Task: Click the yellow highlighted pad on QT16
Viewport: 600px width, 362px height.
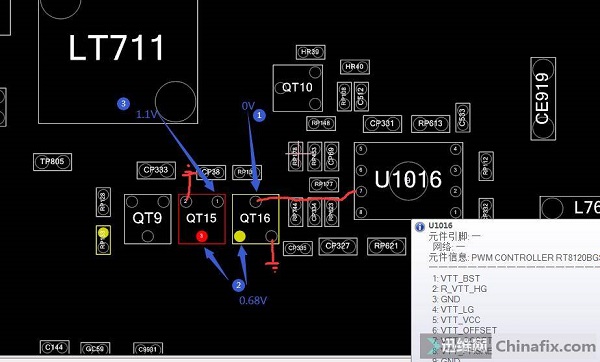Action: click(x=240, y=236)
